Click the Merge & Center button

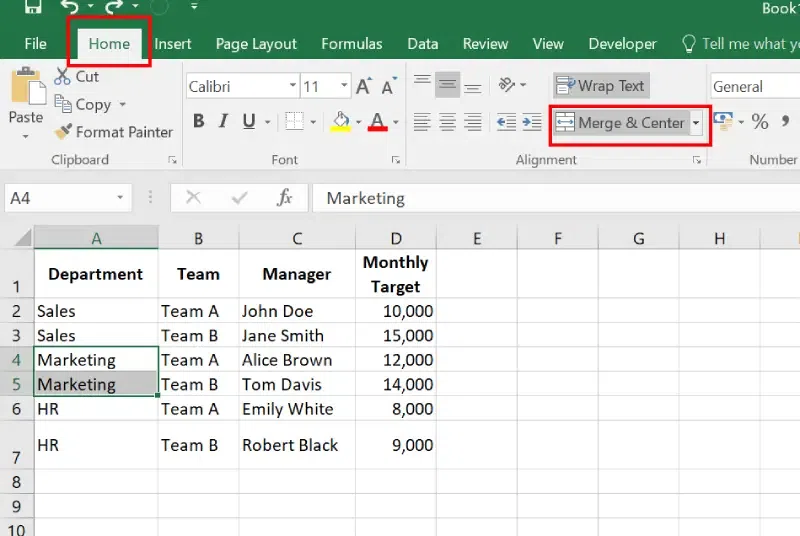[621, 123]
